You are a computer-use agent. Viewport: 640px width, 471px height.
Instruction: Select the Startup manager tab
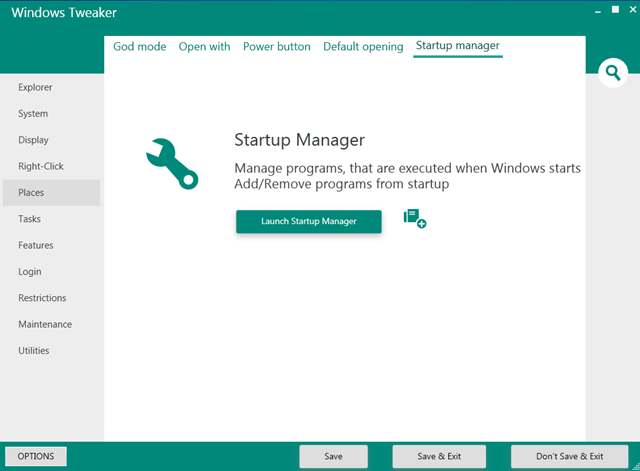[x=458, y=46]
